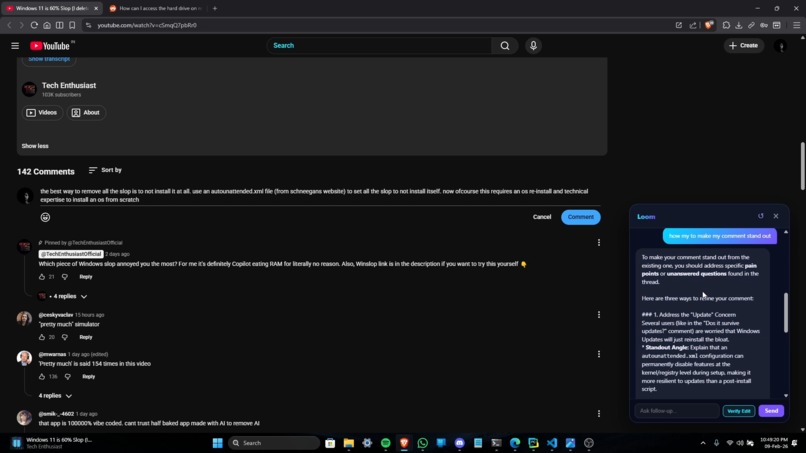806x453 pixels.
Task: Click the browser home icon
Action: click(x=47, y=25)
